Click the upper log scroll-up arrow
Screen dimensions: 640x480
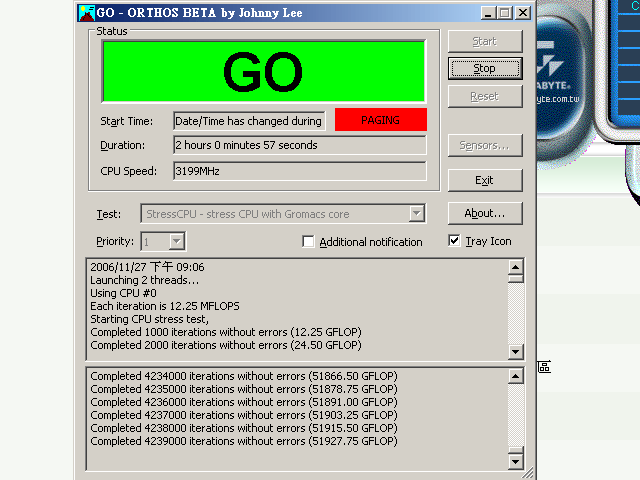tap(516, 267)
